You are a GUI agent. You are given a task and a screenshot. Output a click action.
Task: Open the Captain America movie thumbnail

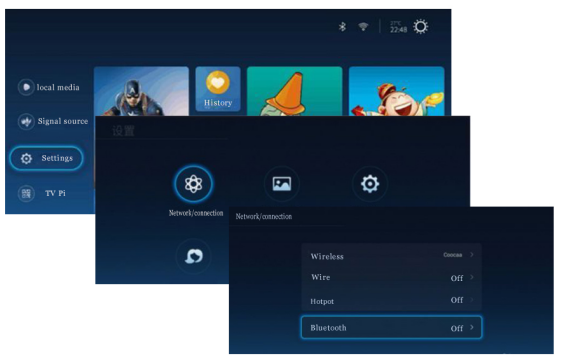[x=141, y=91]
